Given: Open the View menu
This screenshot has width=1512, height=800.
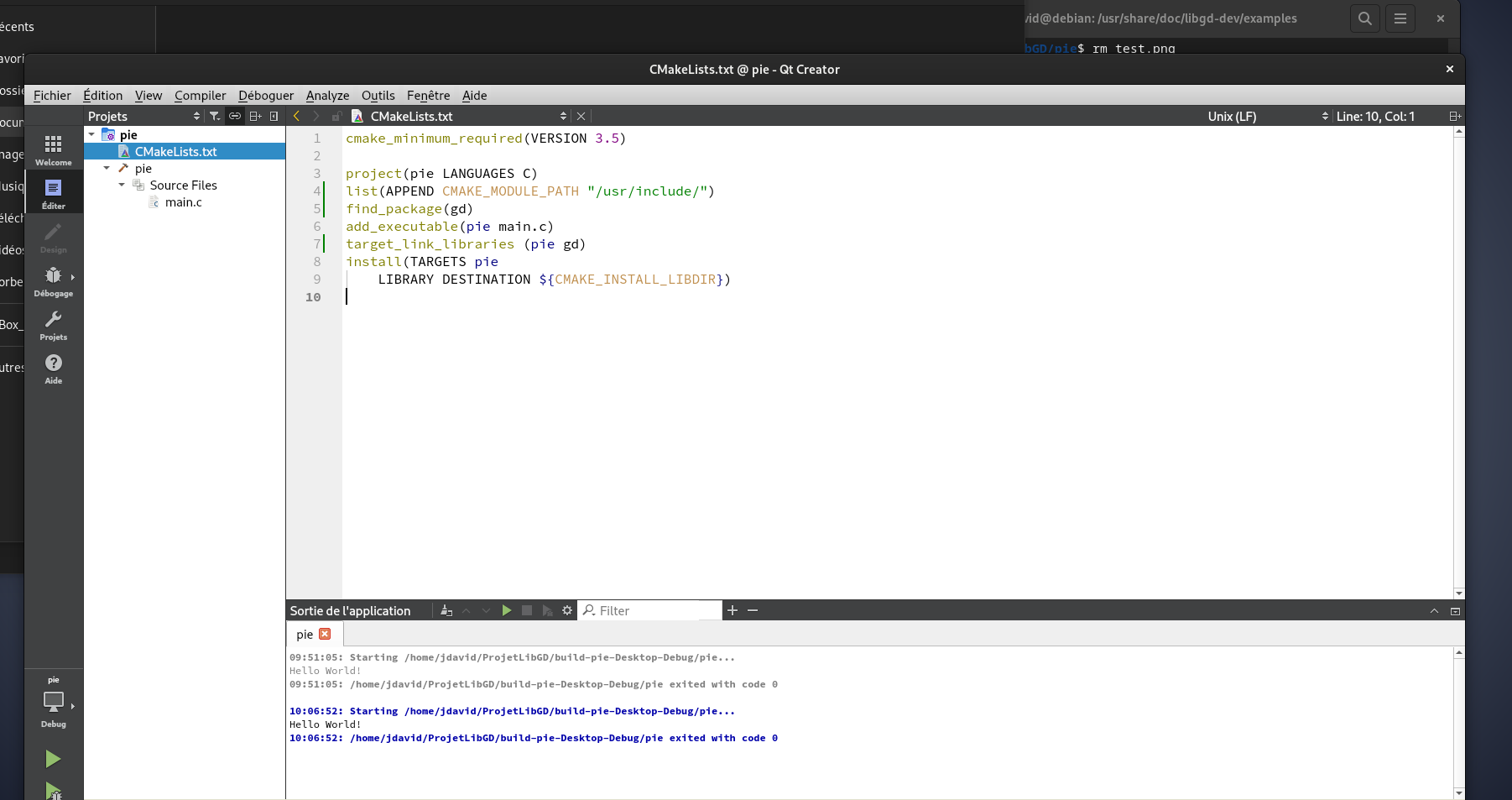Looking at the screenshot, I should pyautogui.click(x=149, y=95).
